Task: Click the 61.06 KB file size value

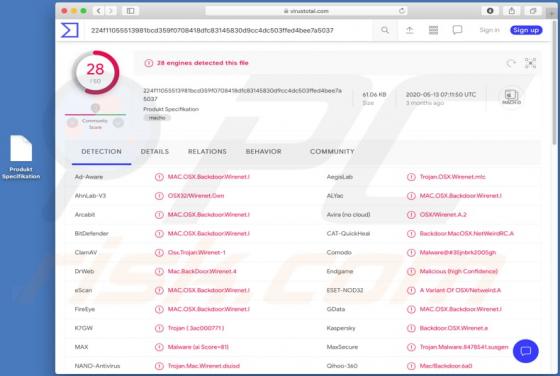Action: (374, 95)
